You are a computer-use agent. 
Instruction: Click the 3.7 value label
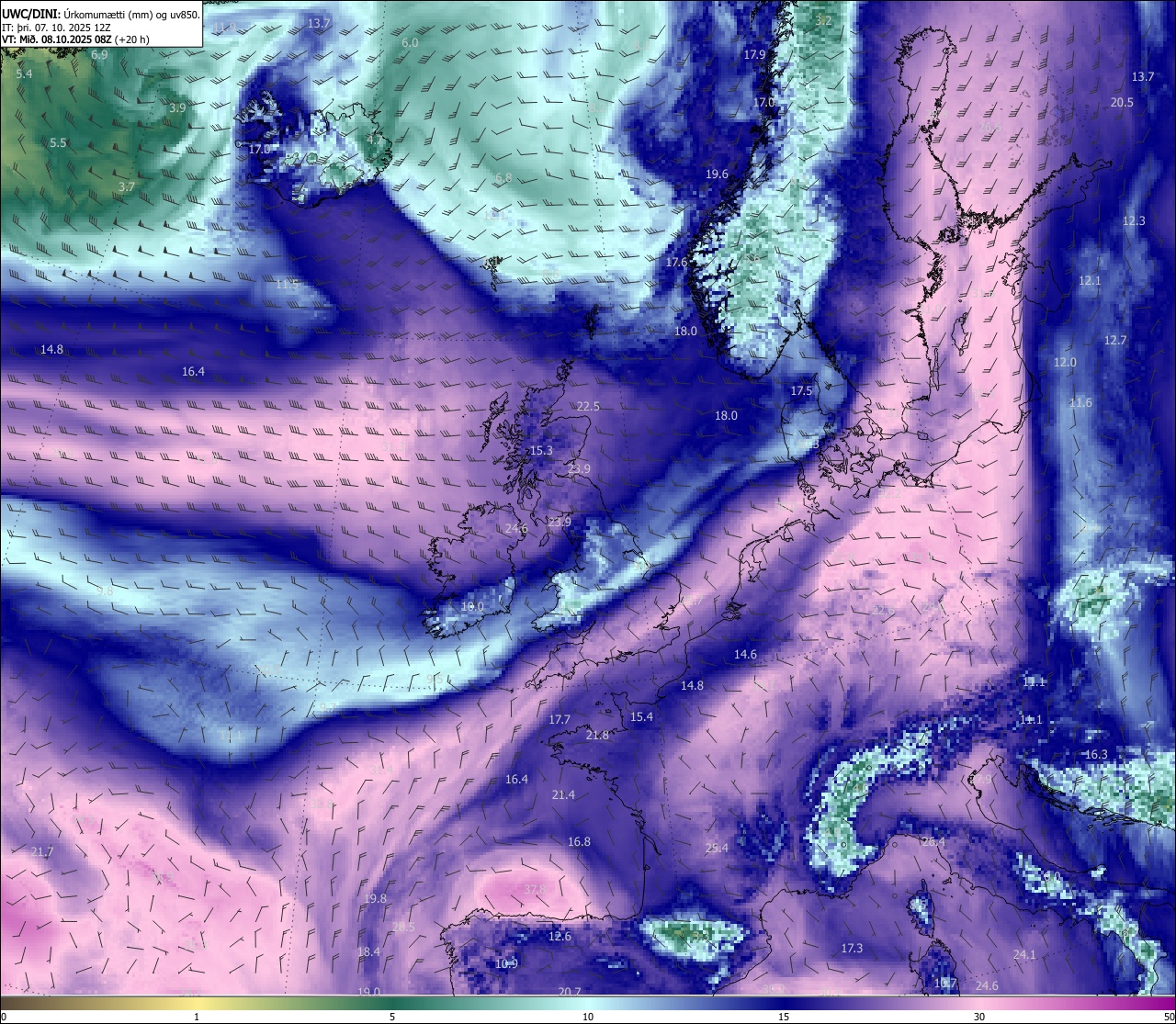pyautogui.click(x=126, y=187)
